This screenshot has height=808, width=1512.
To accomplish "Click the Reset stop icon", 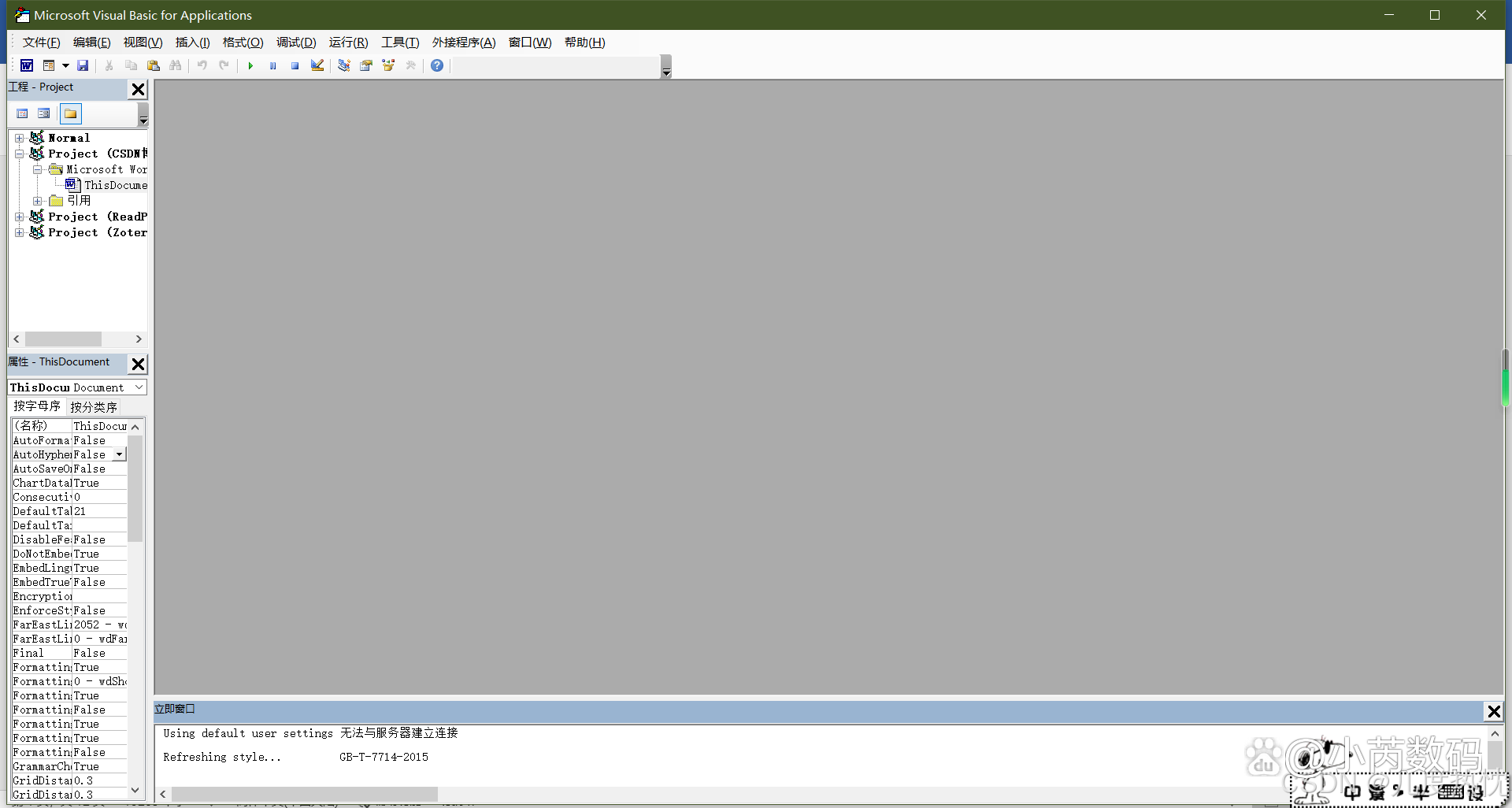I will (x=295, y=65).
